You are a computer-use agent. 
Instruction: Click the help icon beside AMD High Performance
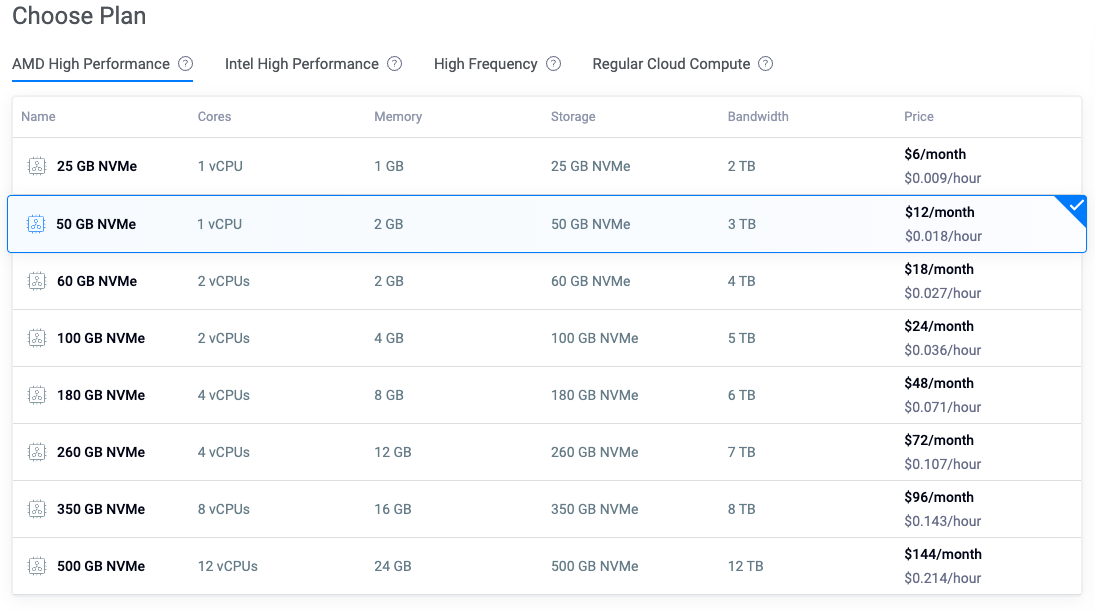185,64
